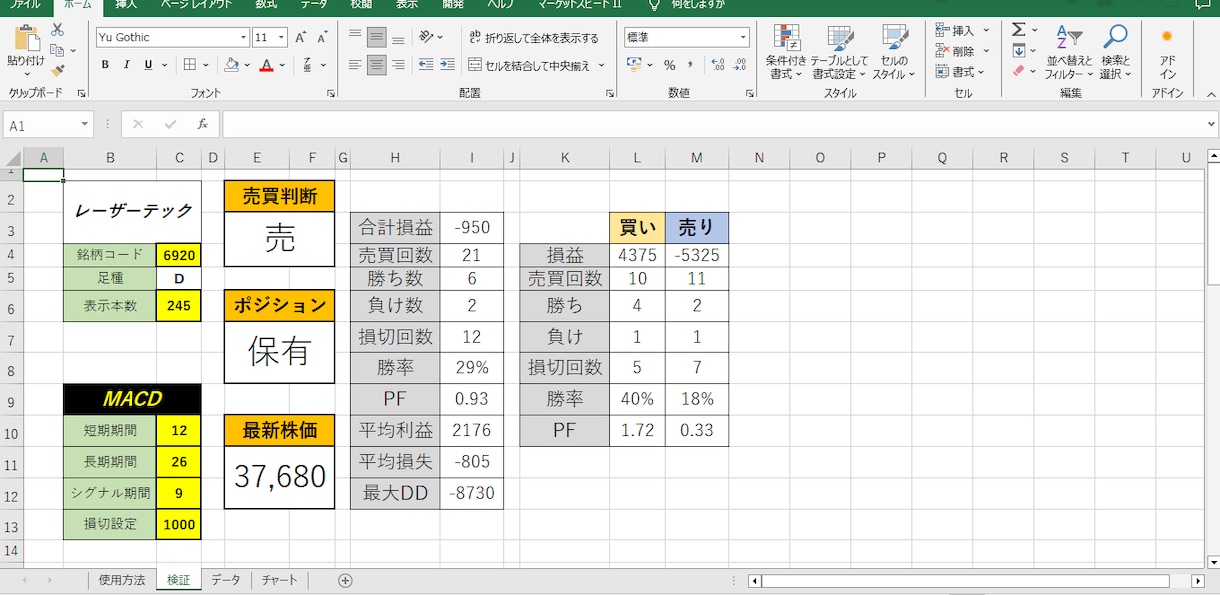Click Merge and Center (セルを結合して中央揃え)
Screen dimensions: 1220x595
point(530,65)
